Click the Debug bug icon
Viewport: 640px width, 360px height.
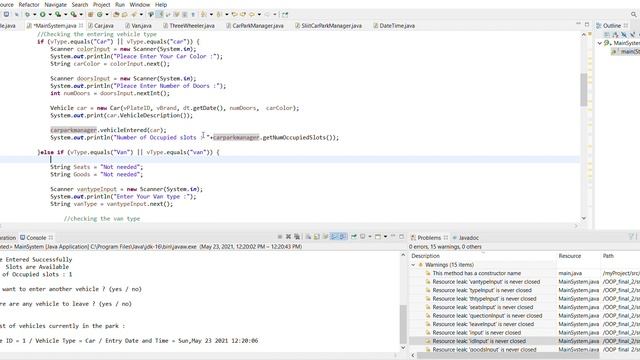tap(27, 14)
